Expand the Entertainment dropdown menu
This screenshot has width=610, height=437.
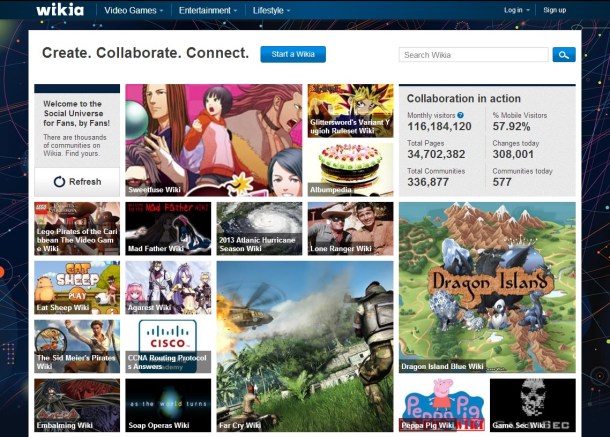click(208, 11)
